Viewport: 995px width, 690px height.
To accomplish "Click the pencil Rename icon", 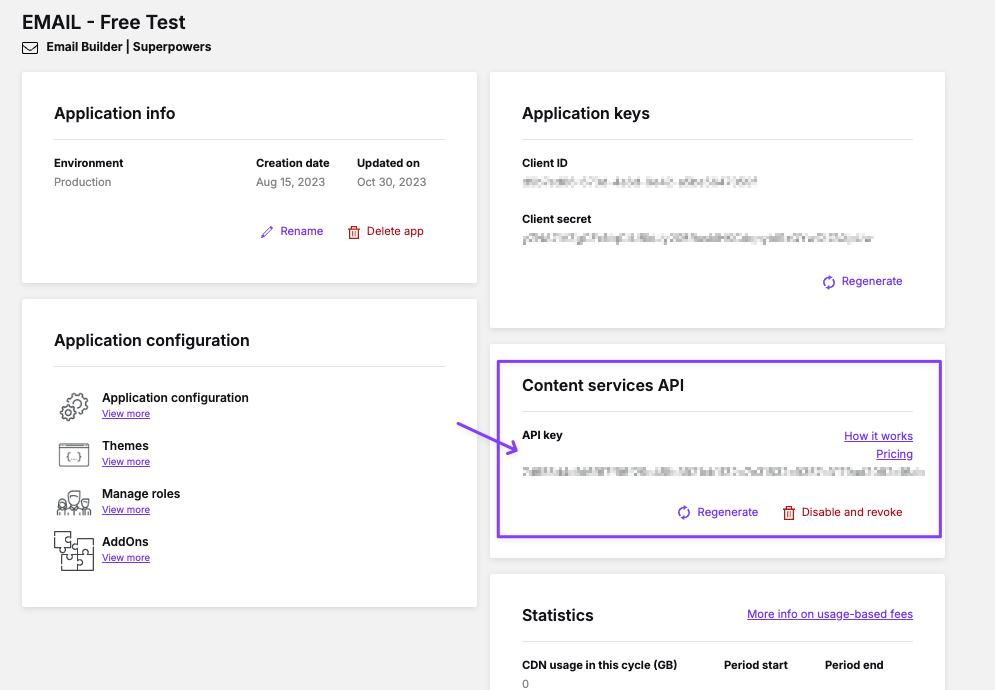I will [267, 232].
